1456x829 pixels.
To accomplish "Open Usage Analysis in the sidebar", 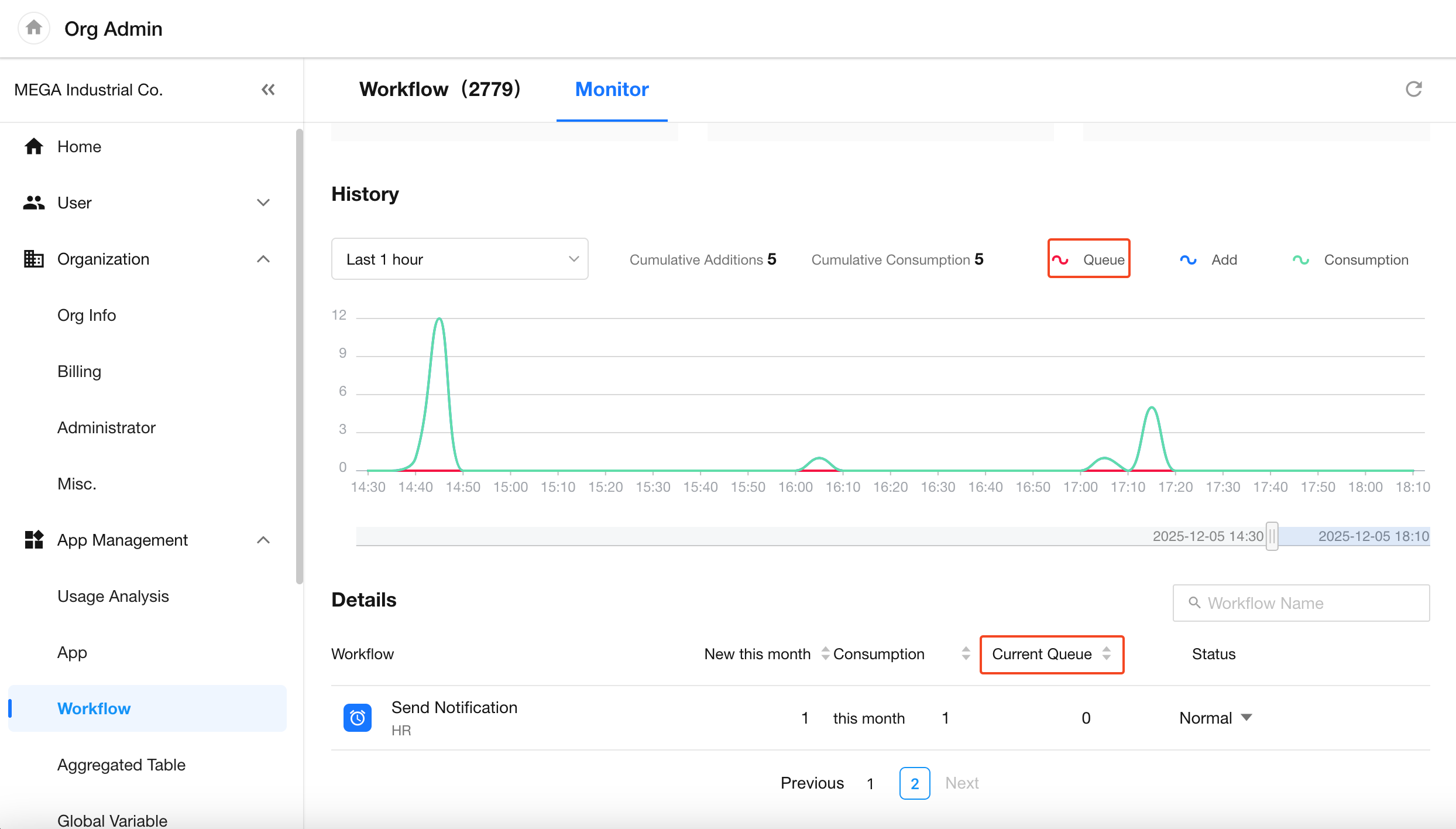I will [x=113, y=596].
